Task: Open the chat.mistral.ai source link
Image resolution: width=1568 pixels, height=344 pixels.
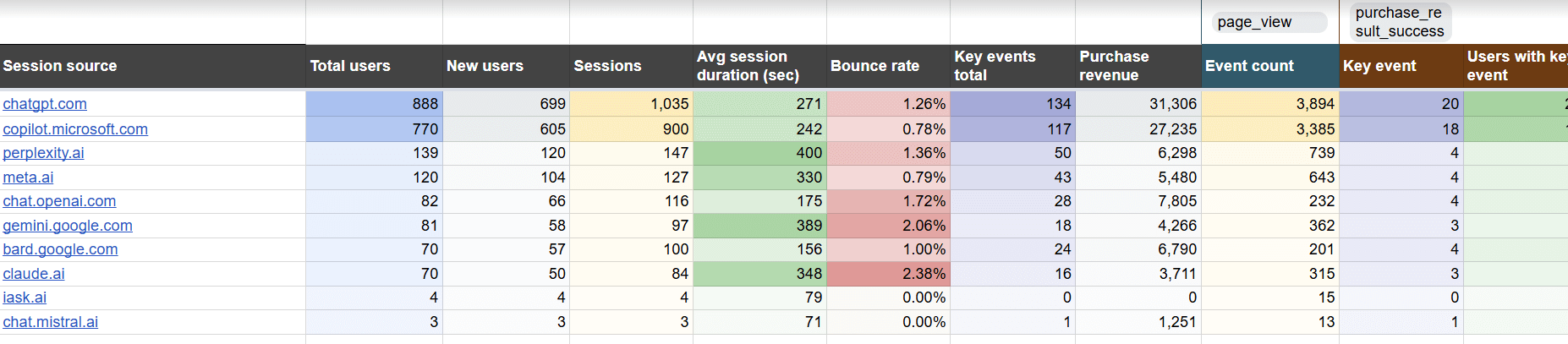Action: coord(51,322)
